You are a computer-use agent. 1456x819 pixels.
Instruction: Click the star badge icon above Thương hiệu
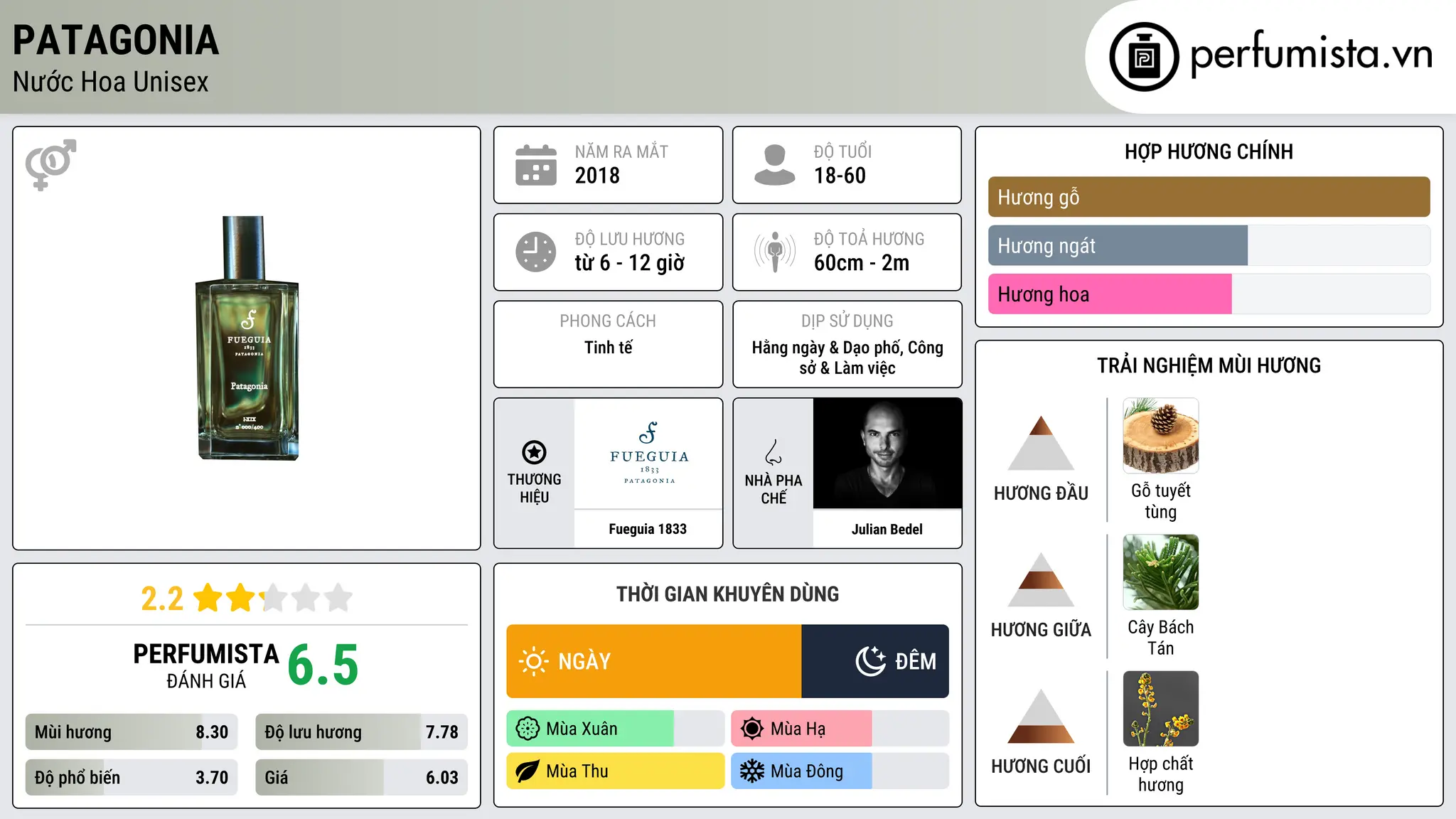point(534,452)
